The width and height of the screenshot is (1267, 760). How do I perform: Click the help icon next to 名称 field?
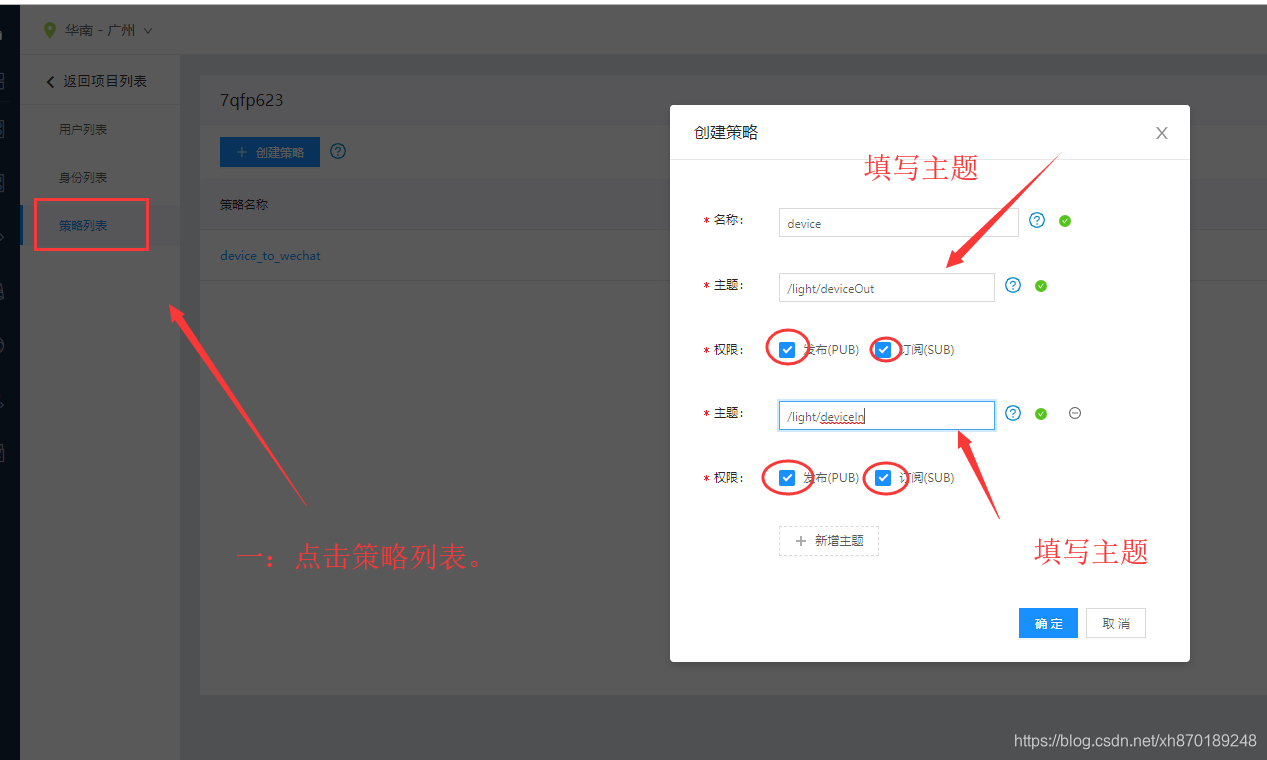point(1037,220)
